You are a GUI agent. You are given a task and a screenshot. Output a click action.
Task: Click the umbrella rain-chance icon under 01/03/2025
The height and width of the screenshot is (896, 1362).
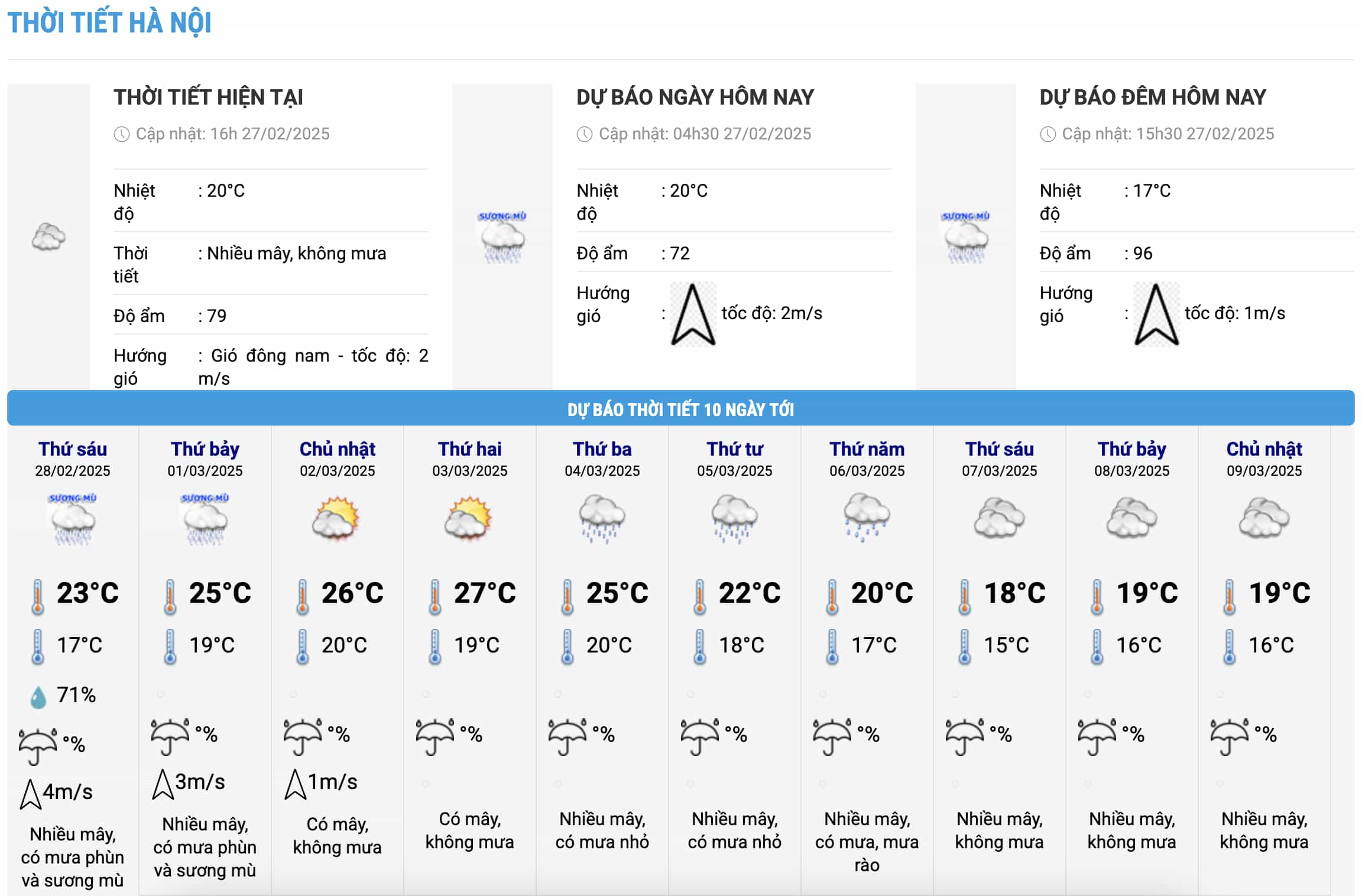(x=170, y=737)
